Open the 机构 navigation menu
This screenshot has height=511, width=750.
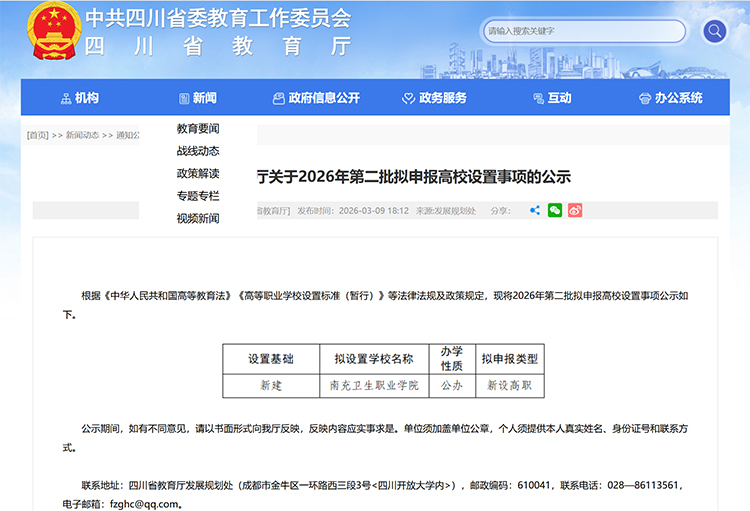[79, 98]
